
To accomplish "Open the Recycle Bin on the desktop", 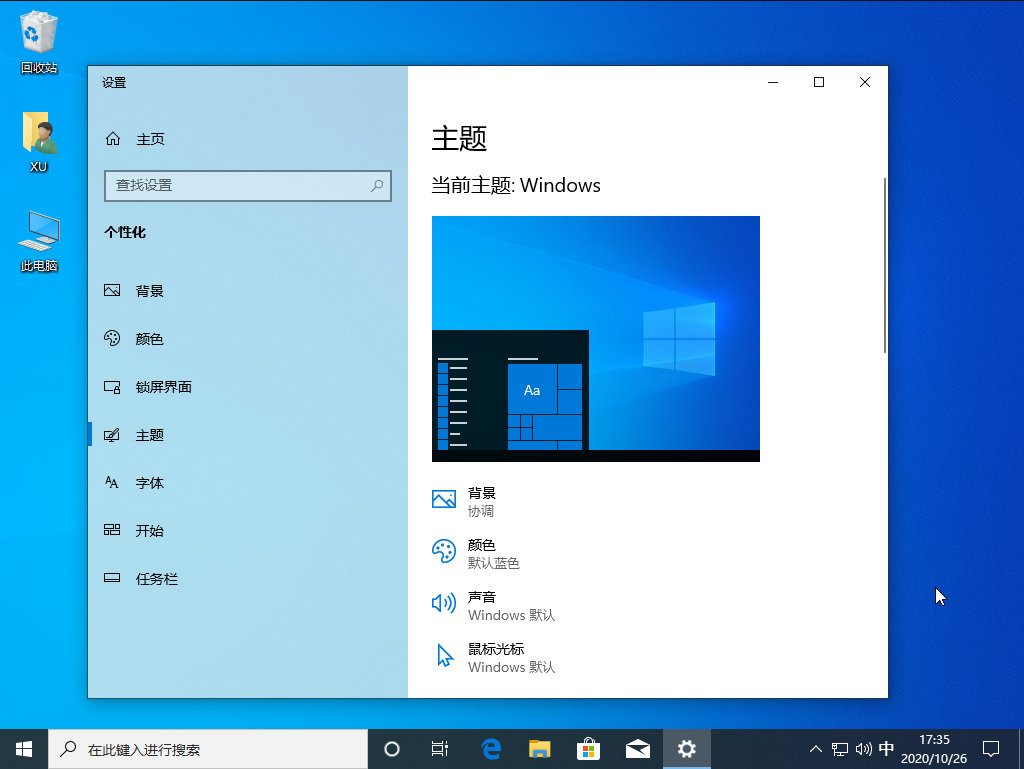I will [x=37, y=30].
